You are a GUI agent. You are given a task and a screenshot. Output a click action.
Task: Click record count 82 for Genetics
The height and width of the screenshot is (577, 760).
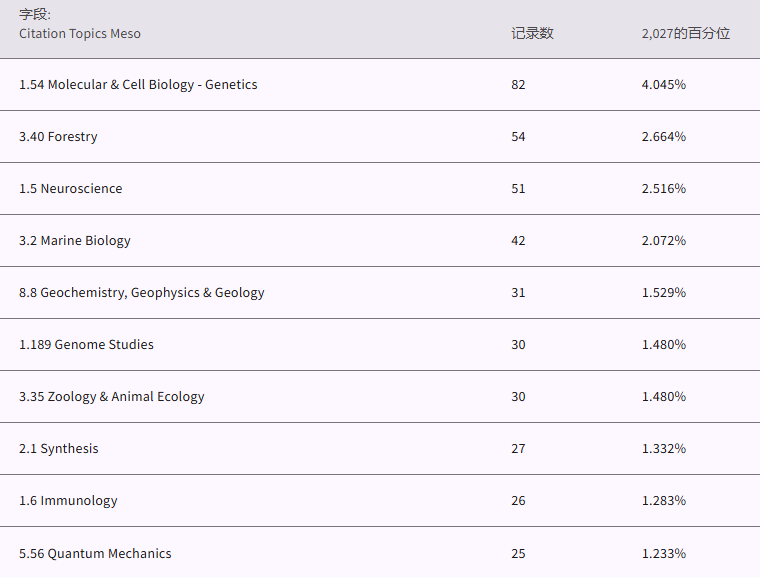[x=518, y=85]
